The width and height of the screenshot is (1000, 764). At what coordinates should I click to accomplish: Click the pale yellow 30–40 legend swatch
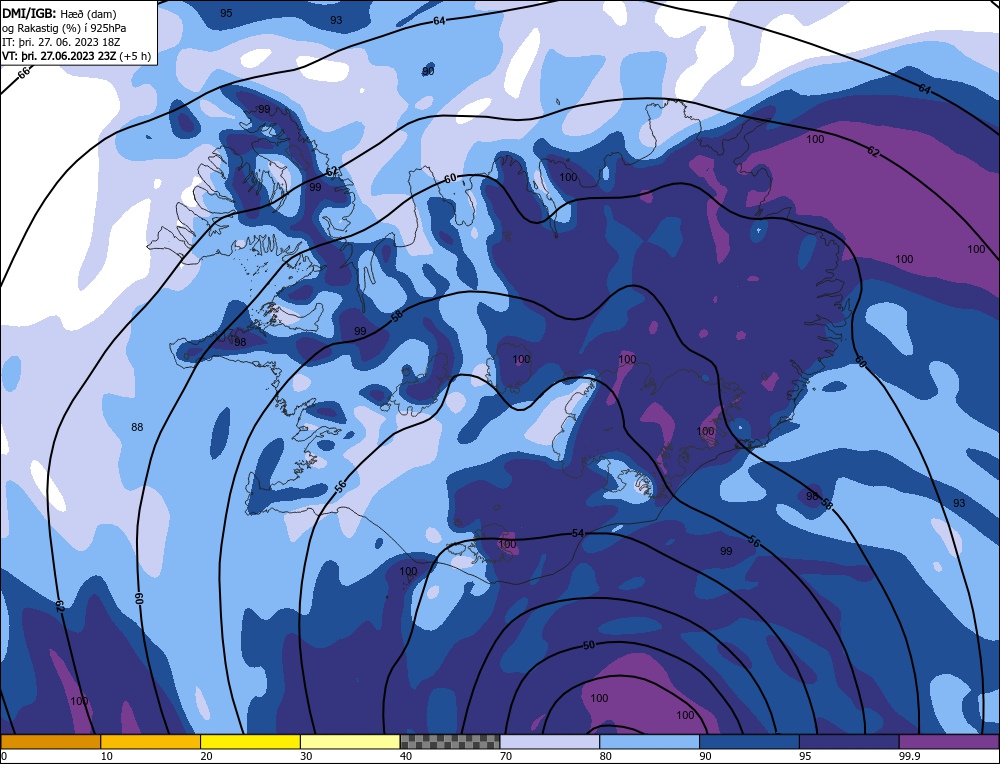[349, 741]
